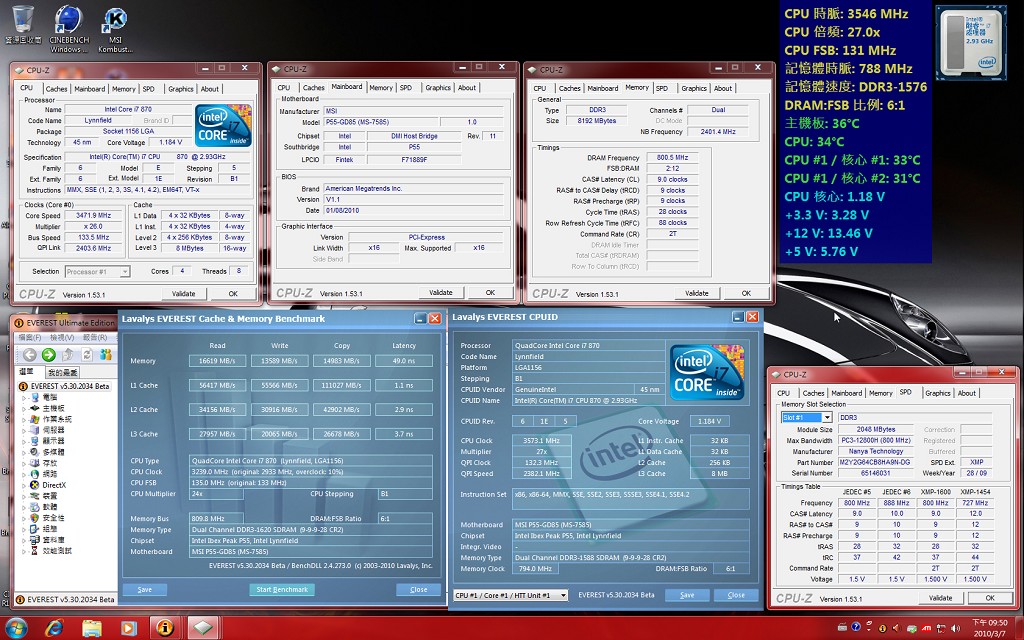
Task: Launch the CINEBENCH desktop shortcut
Action: (x=69, y=28)
